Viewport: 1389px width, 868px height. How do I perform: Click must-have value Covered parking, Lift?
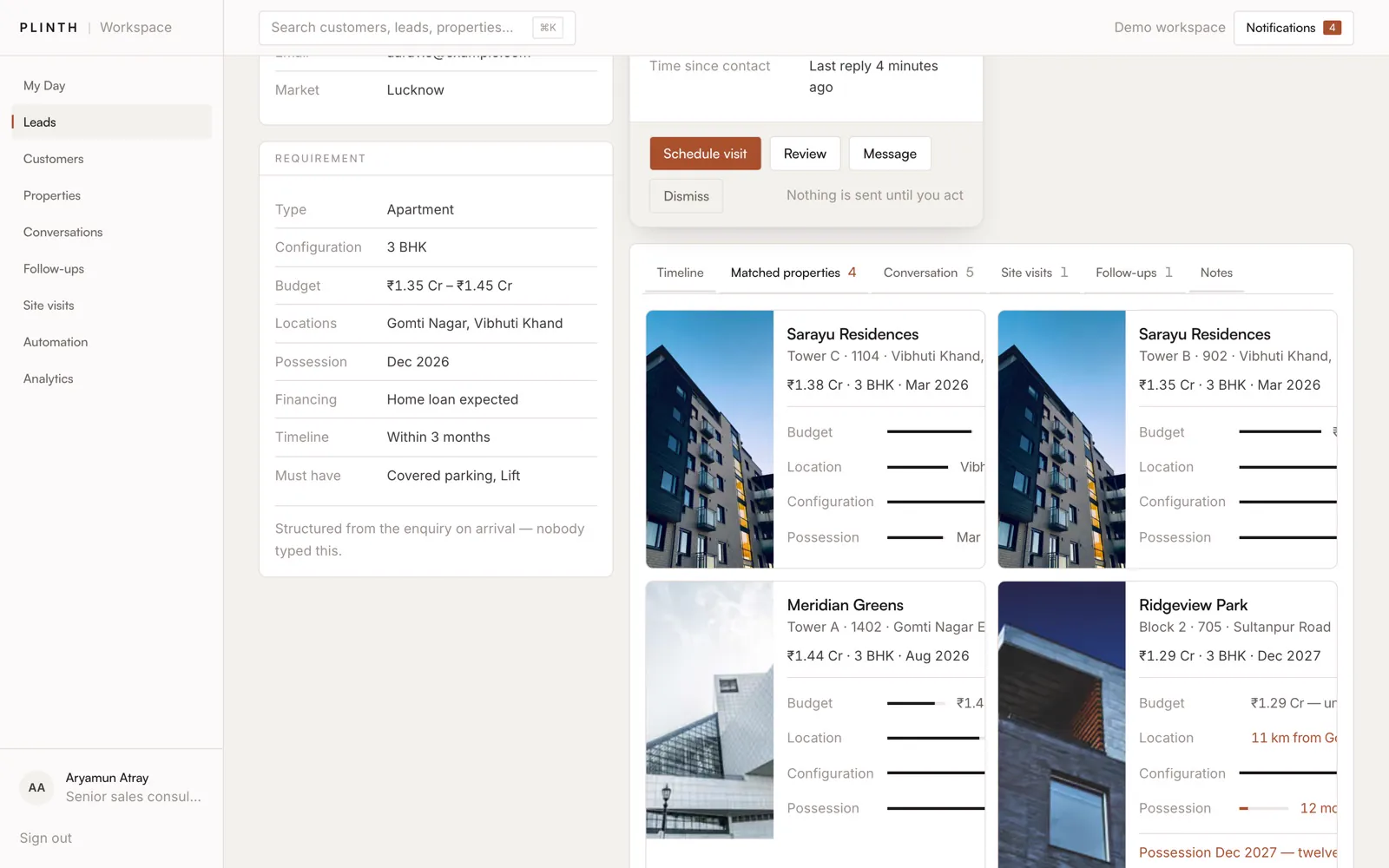point(453,476)
